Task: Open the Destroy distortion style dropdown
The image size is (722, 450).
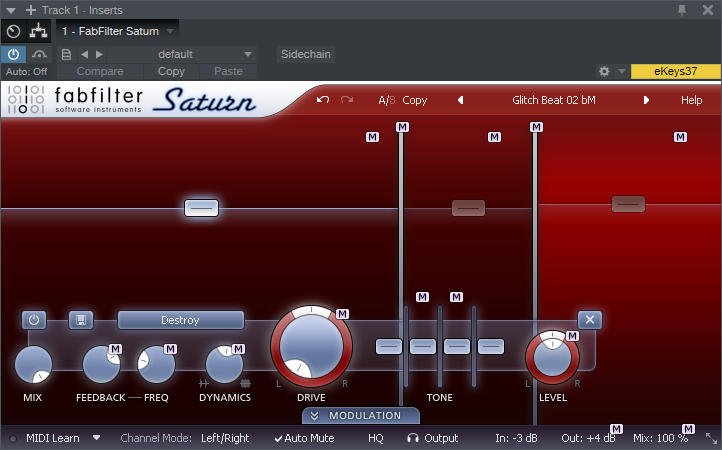Action: coord(180,320)
